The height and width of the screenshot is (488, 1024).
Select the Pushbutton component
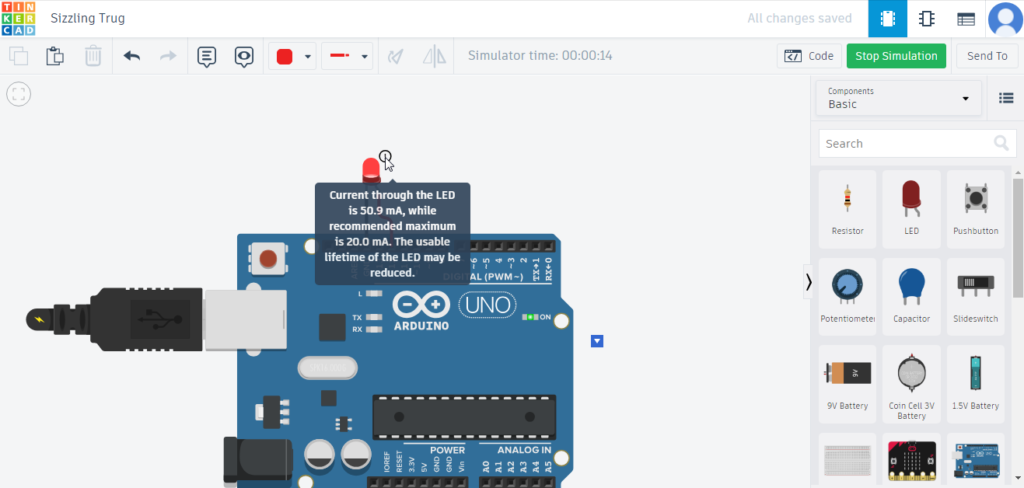975,209
